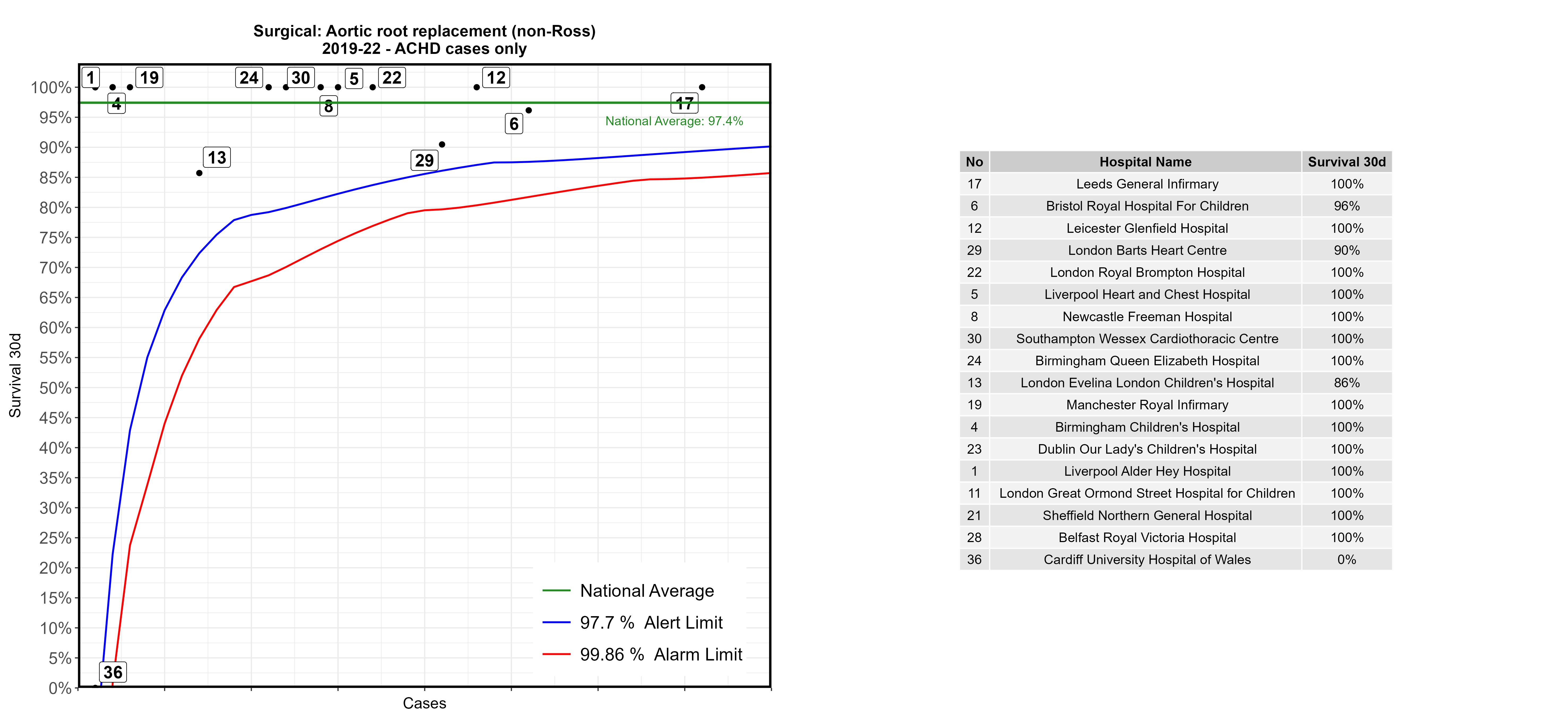Click the Hospital Name column header

[1145, 162]
